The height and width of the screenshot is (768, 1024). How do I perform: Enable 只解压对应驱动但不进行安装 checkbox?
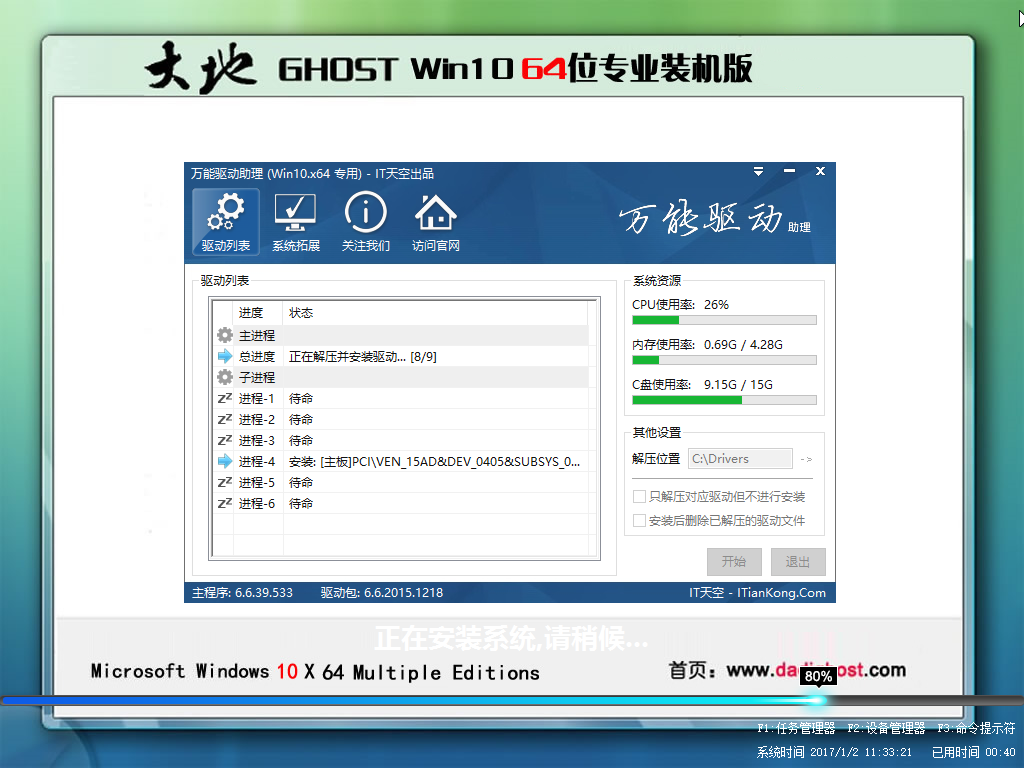pyautogui.click(x=640, y=497)
